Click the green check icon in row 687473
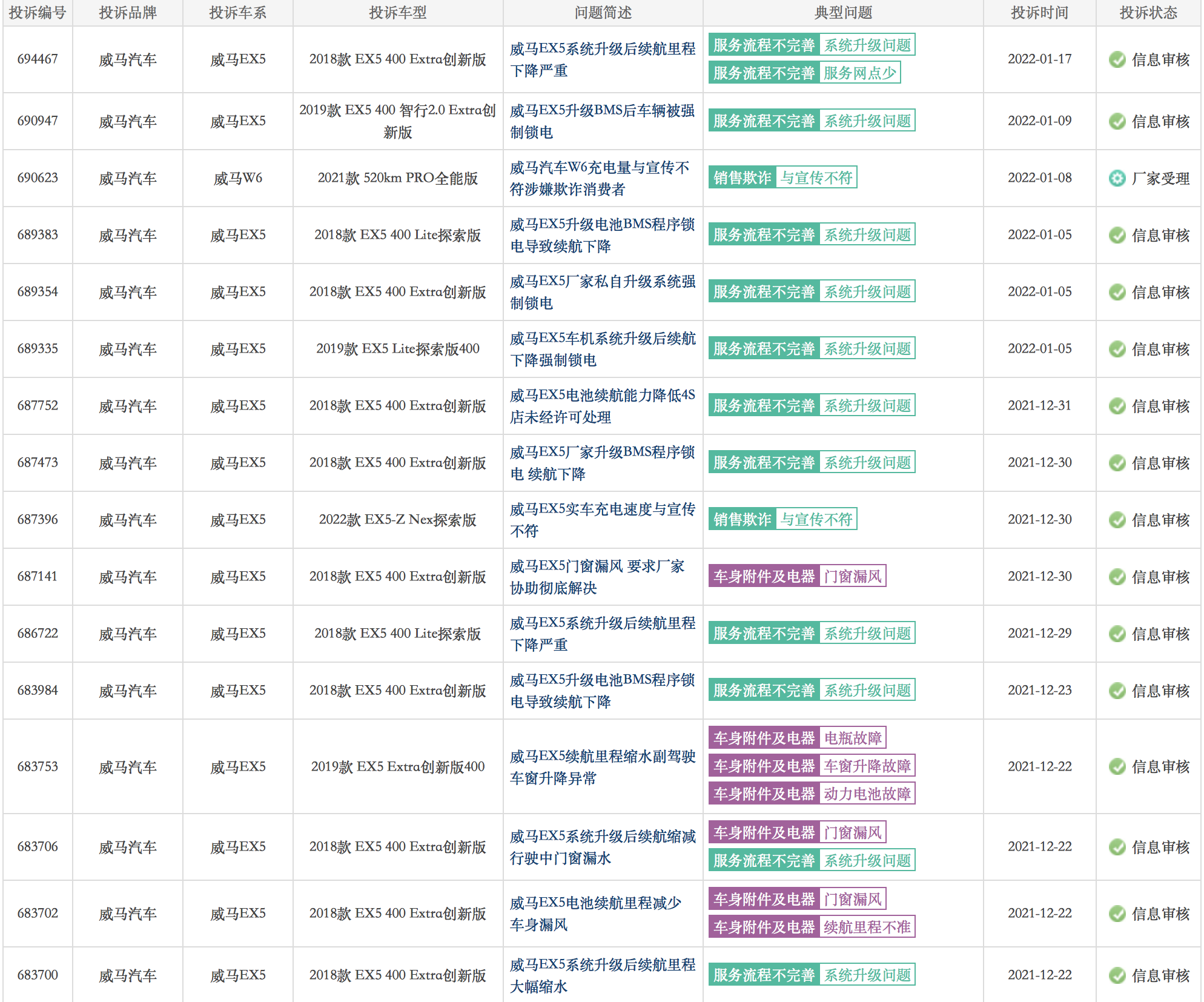Image resolution: width=1204 pixels, height=1002 pixels. 1117,463
